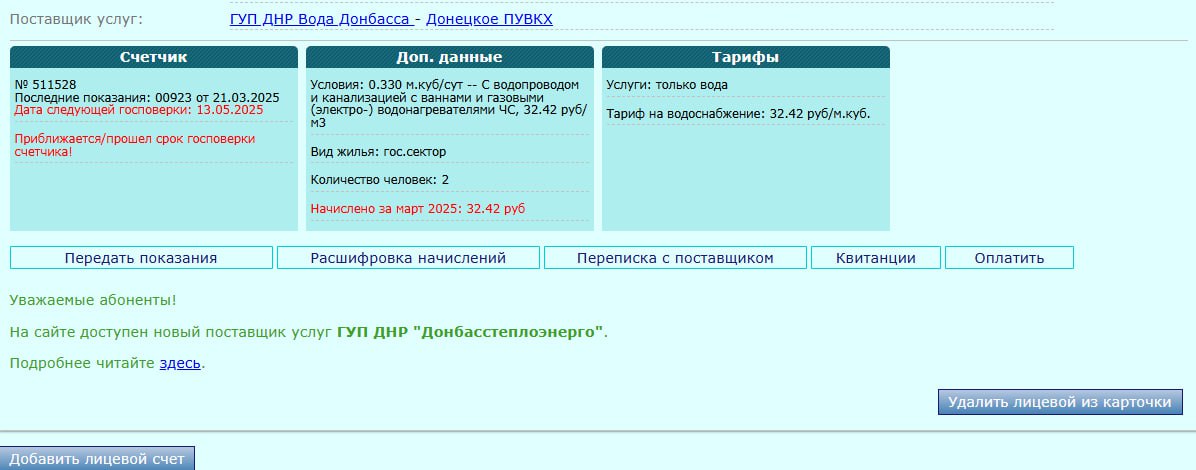Follow the 'здесь' link
The width and height of the screenshot is (1196, 470).
point(180,363)
